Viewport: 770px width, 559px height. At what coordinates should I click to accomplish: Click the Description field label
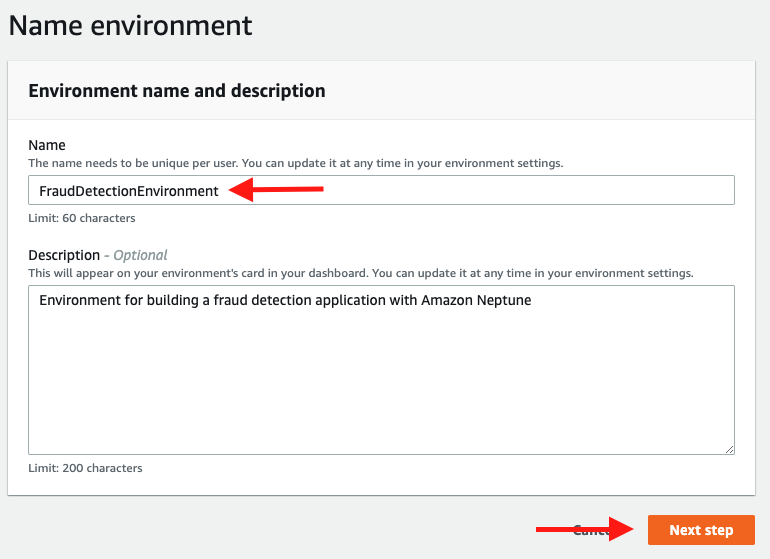[64, 255]
